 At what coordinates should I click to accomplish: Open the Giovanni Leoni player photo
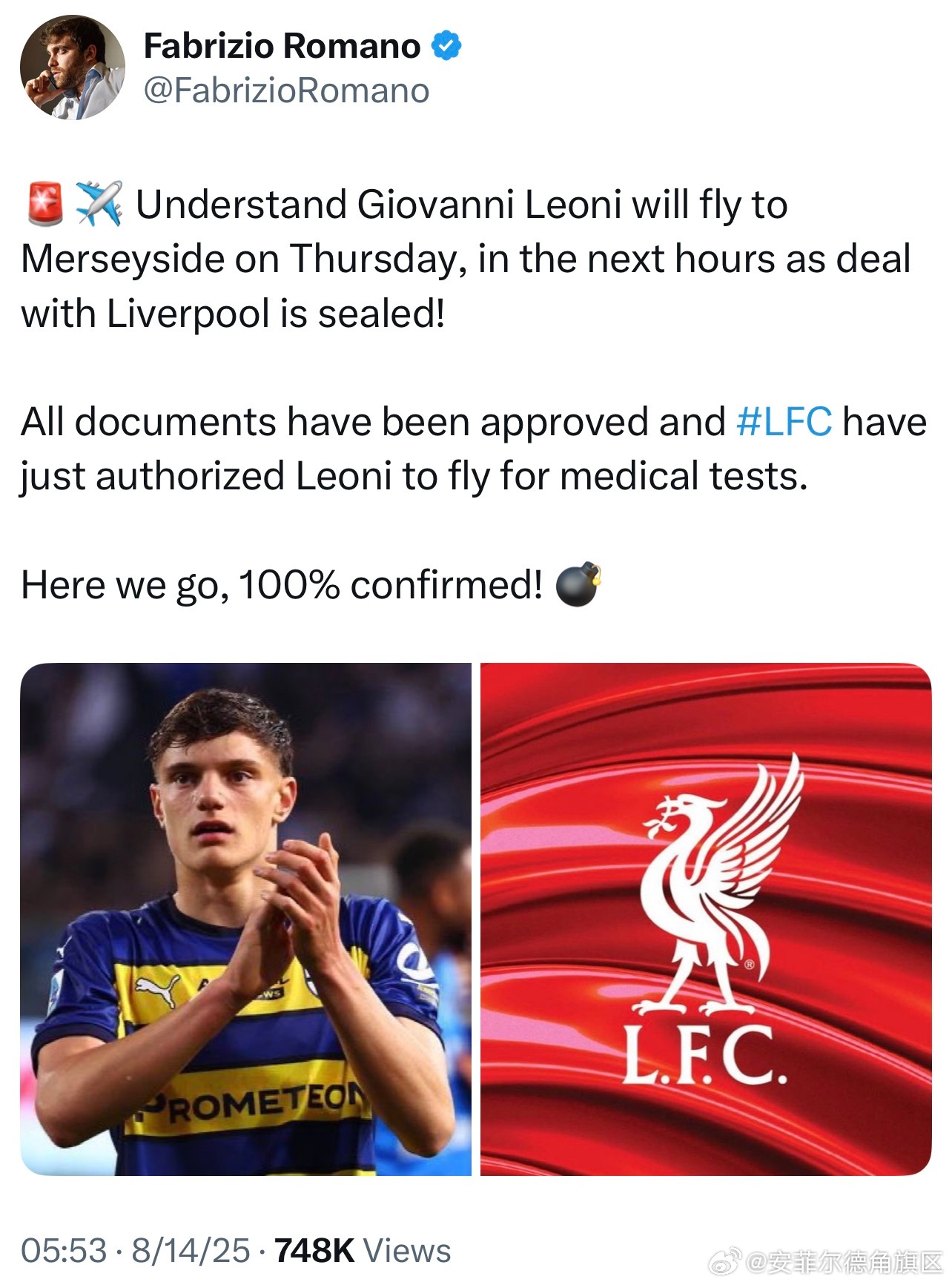pyautogui.click(x=245, y=919)
